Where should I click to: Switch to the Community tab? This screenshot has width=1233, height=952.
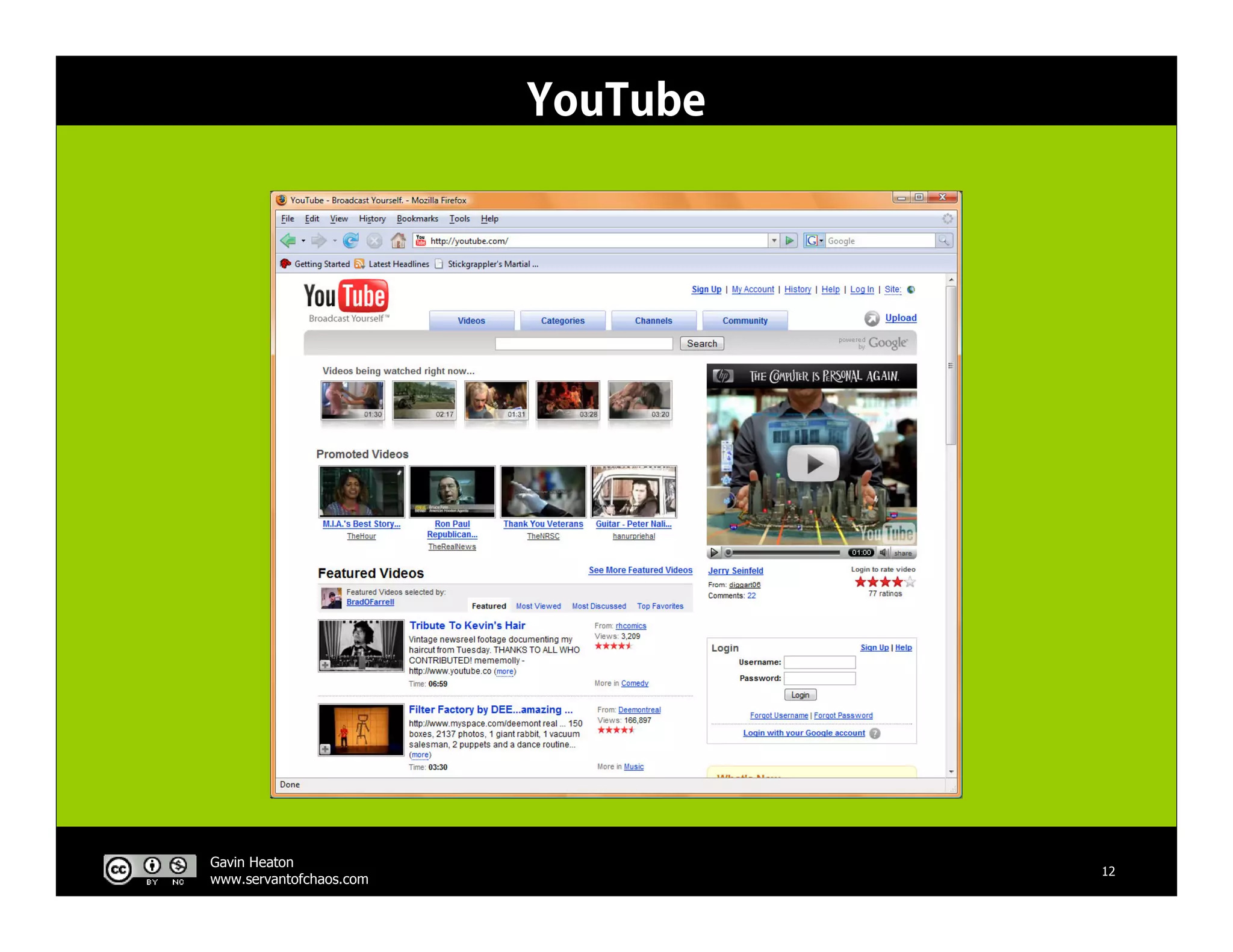[x=745, y=321]
